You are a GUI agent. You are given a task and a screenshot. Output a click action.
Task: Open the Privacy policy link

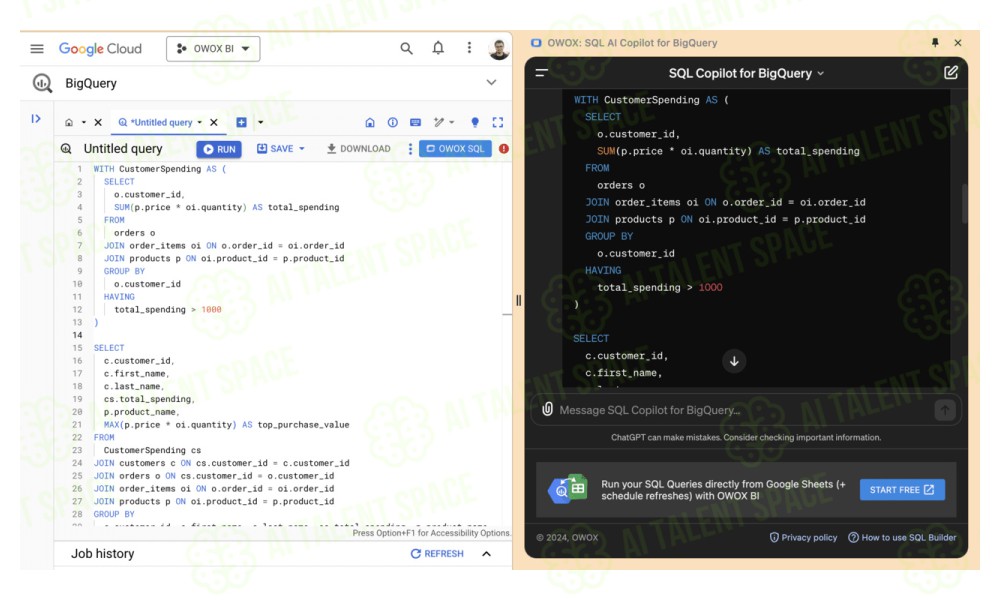pyautogui.click(x=804, y=538)
